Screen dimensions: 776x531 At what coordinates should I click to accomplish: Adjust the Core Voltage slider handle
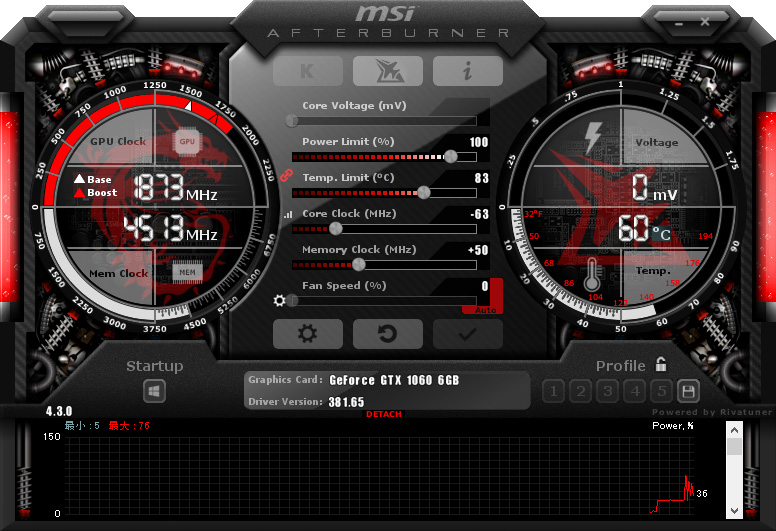pos(292,120)
